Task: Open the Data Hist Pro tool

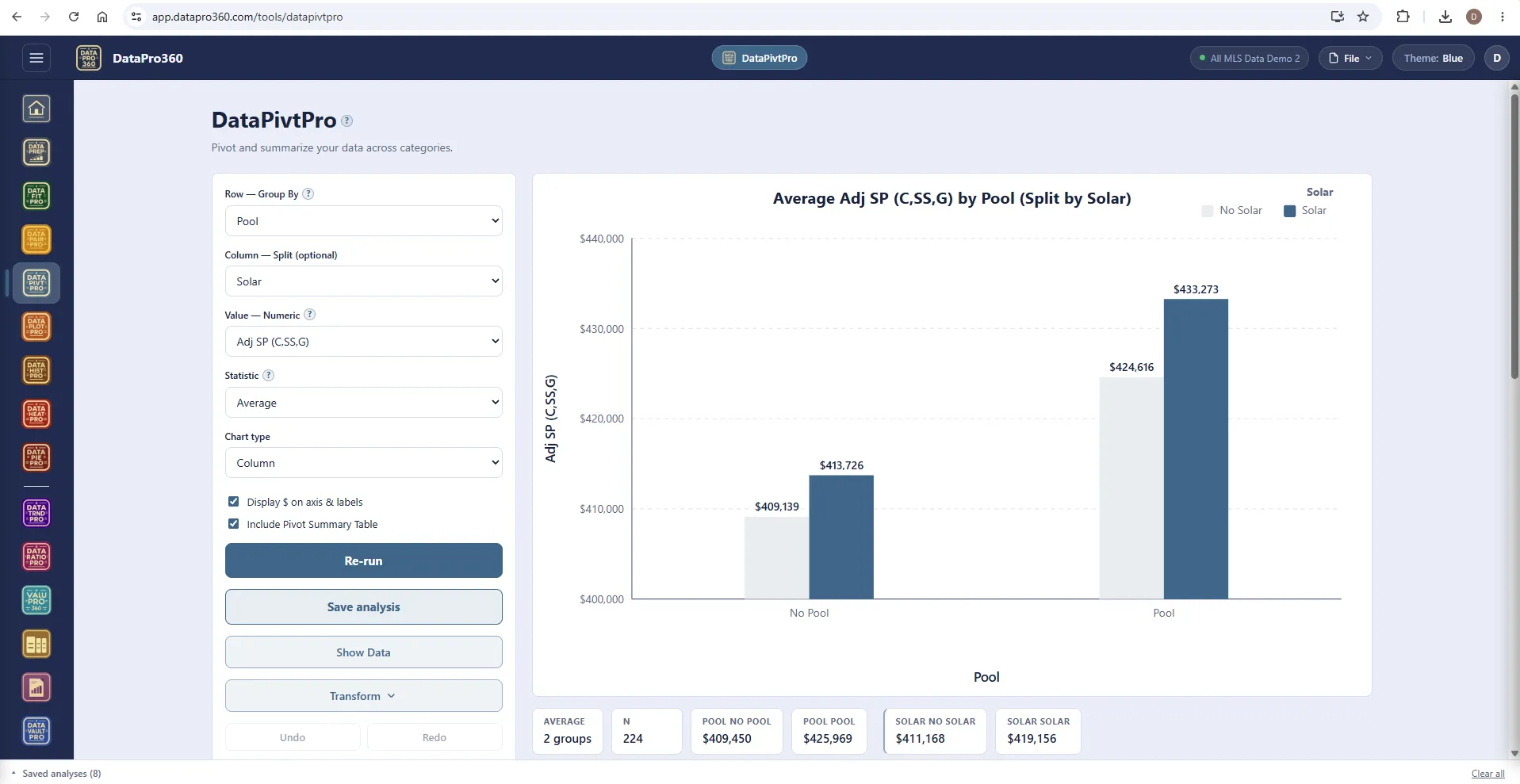Action: pyautogui.click(x=36, y=370)
